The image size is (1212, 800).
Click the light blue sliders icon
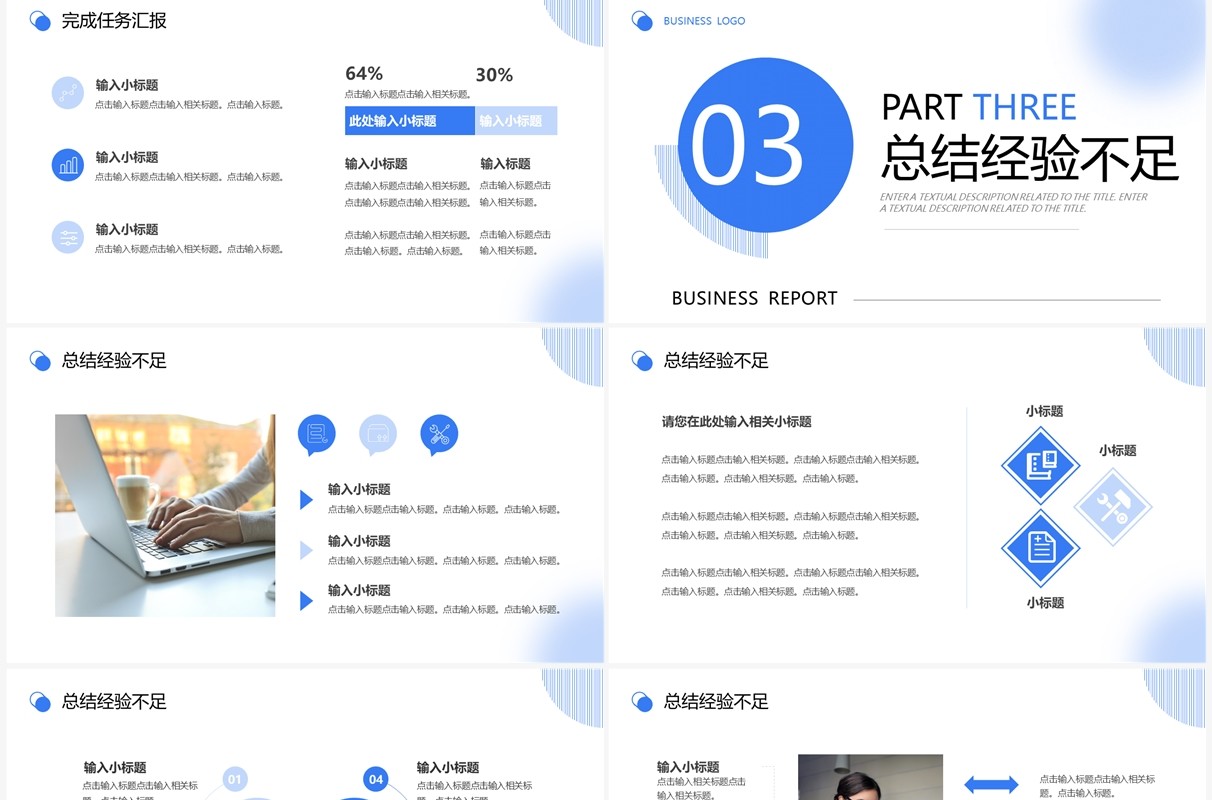pos(68,237)
